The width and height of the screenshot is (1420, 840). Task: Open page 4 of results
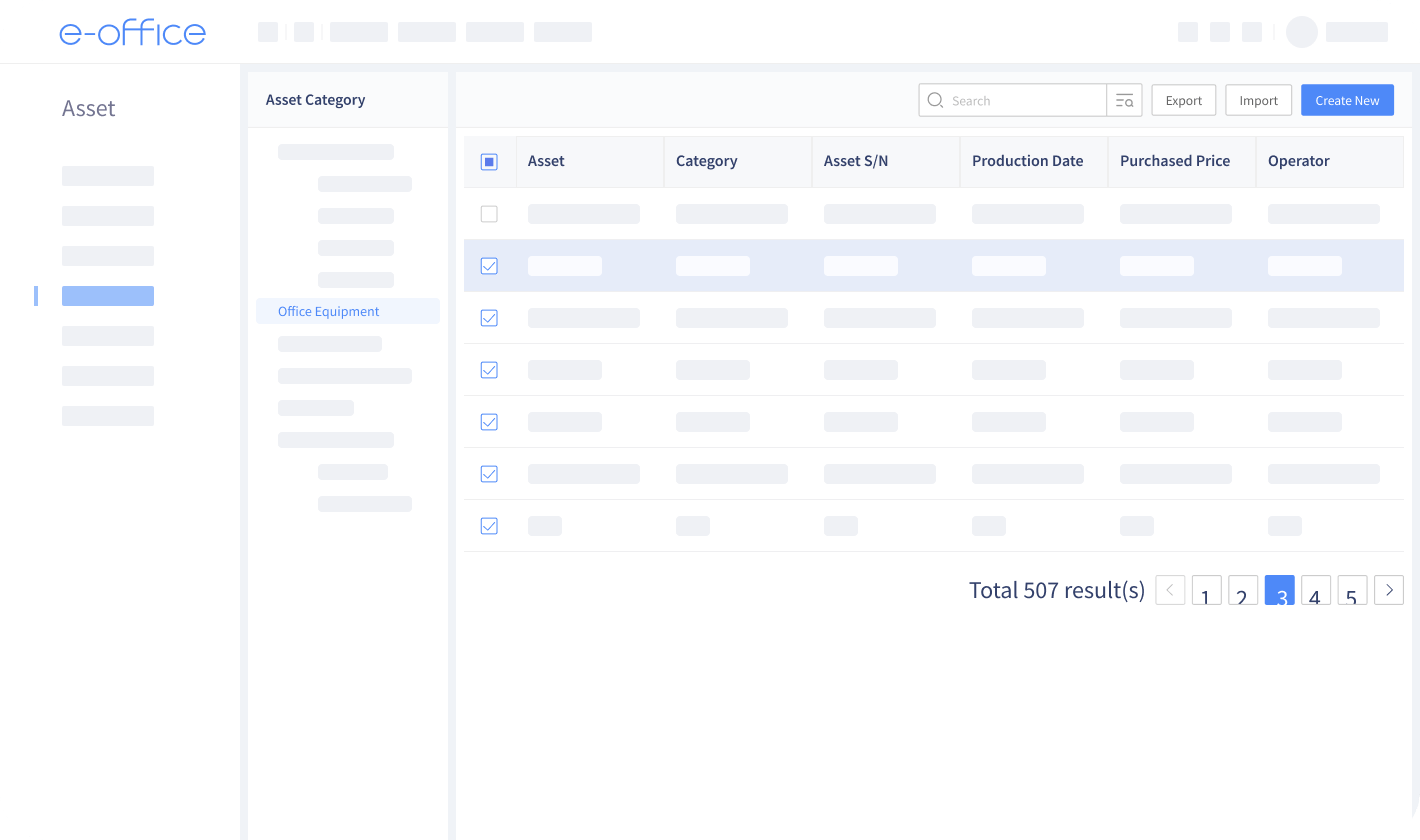[x=1316, y=590]
